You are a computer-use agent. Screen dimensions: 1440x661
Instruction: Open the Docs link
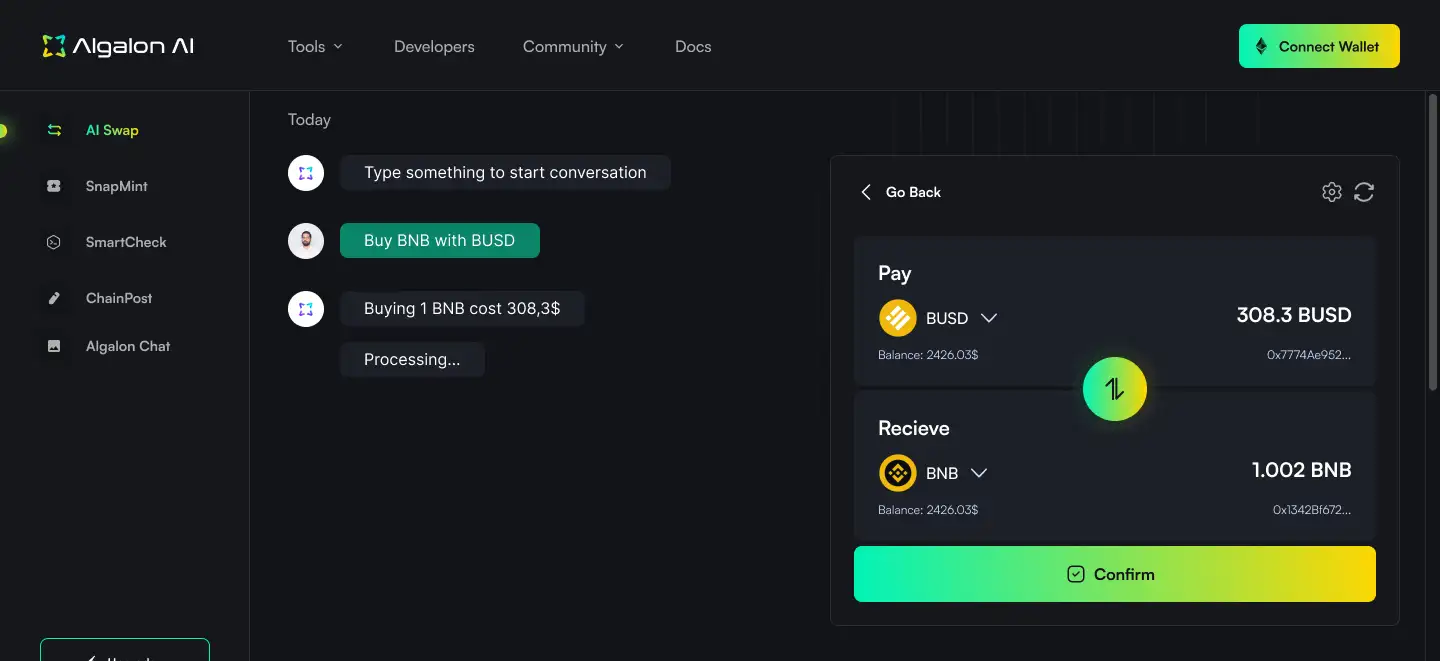click(693, 46)
